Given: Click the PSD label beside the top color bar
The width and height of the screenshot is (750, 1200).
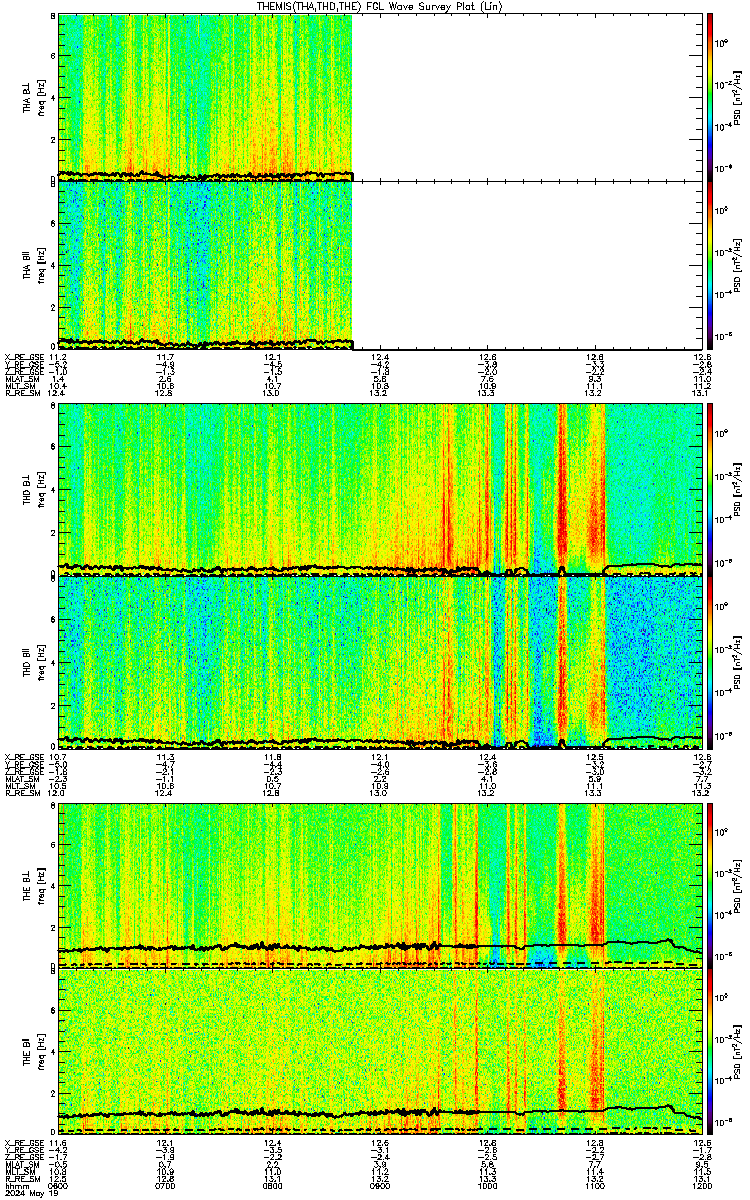Looking at the screenshot, I should pos(737,97).
